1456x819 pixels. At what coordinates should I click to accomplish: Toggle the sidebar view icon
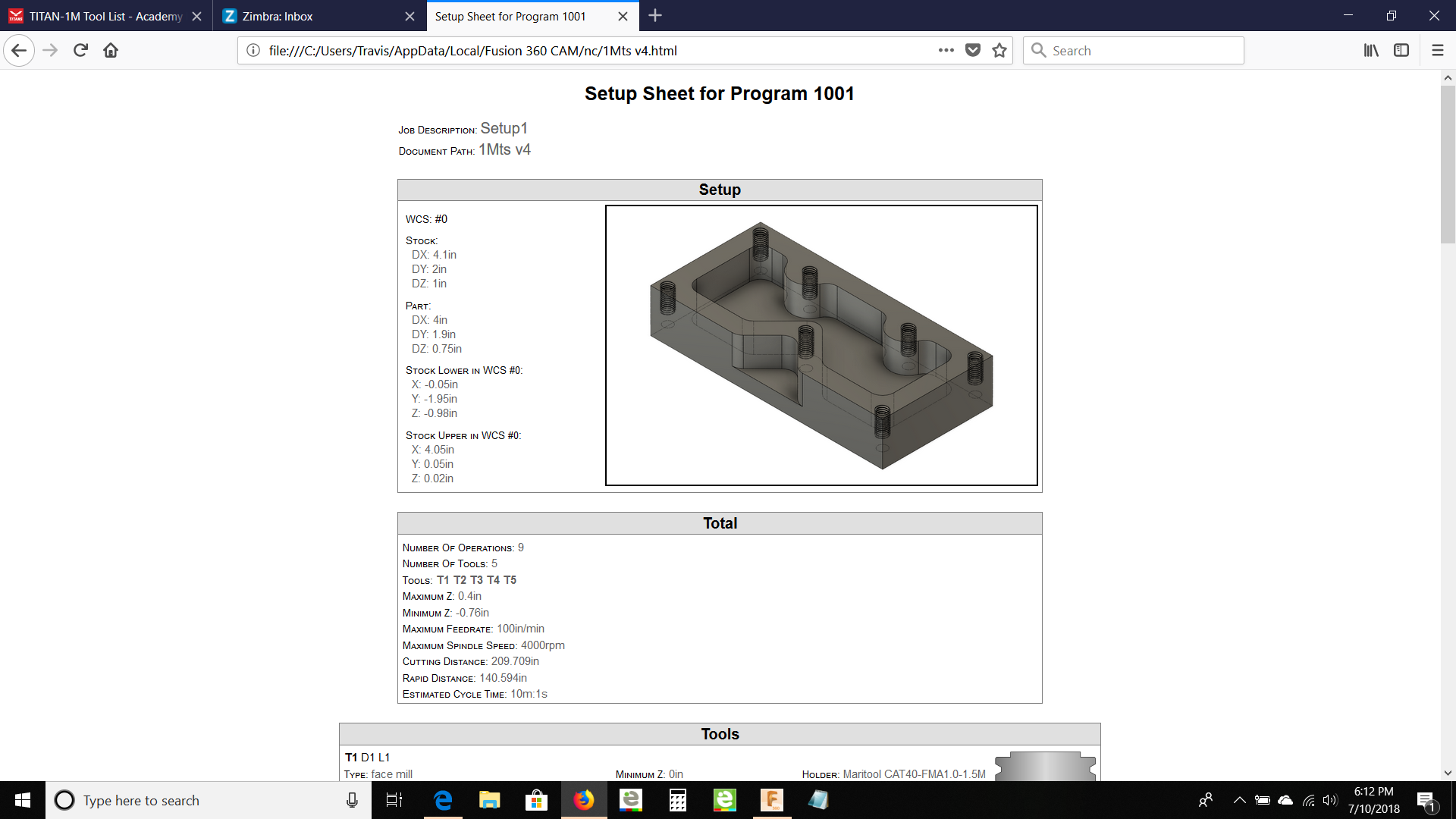[x=1401, y=51]
